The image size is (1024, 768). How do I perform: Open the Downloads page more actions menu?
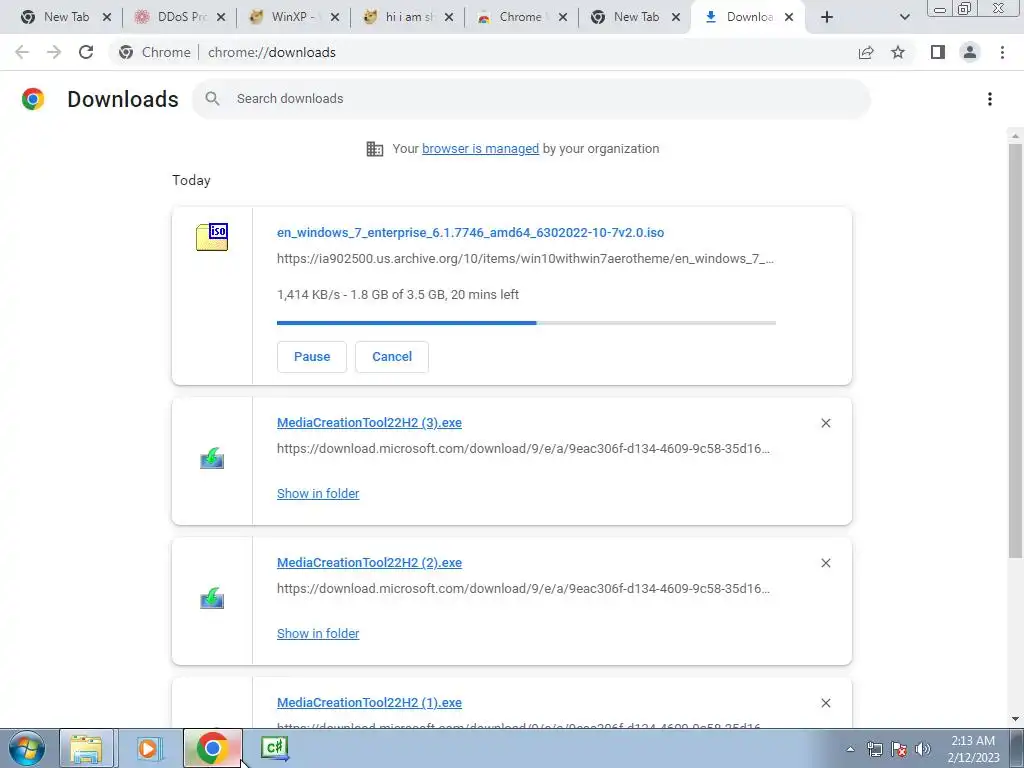pyautogui.click(x=989, y=99)
